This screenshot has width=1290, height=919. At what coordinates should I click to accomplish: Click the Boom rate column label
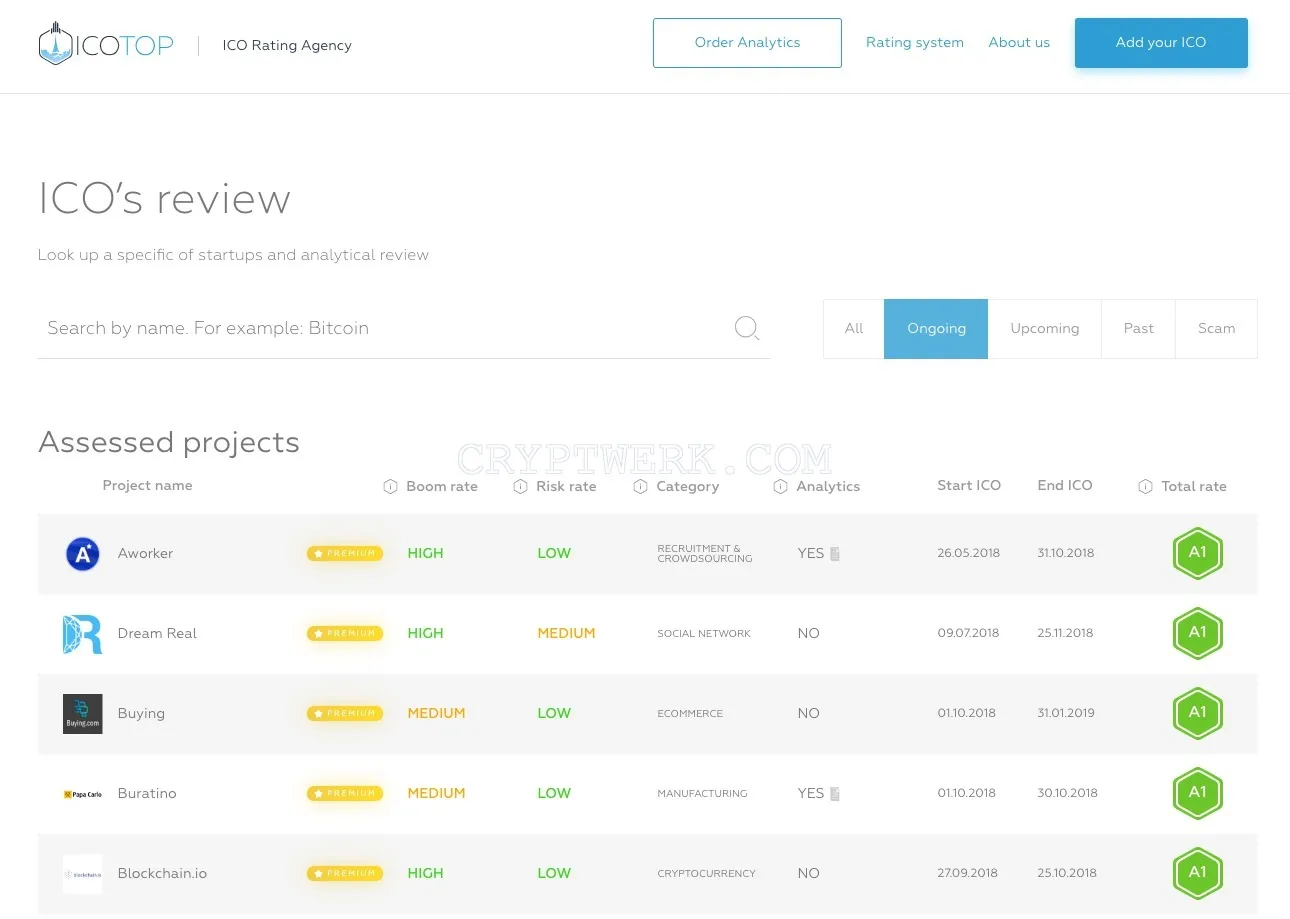click(x=442, y=487)
